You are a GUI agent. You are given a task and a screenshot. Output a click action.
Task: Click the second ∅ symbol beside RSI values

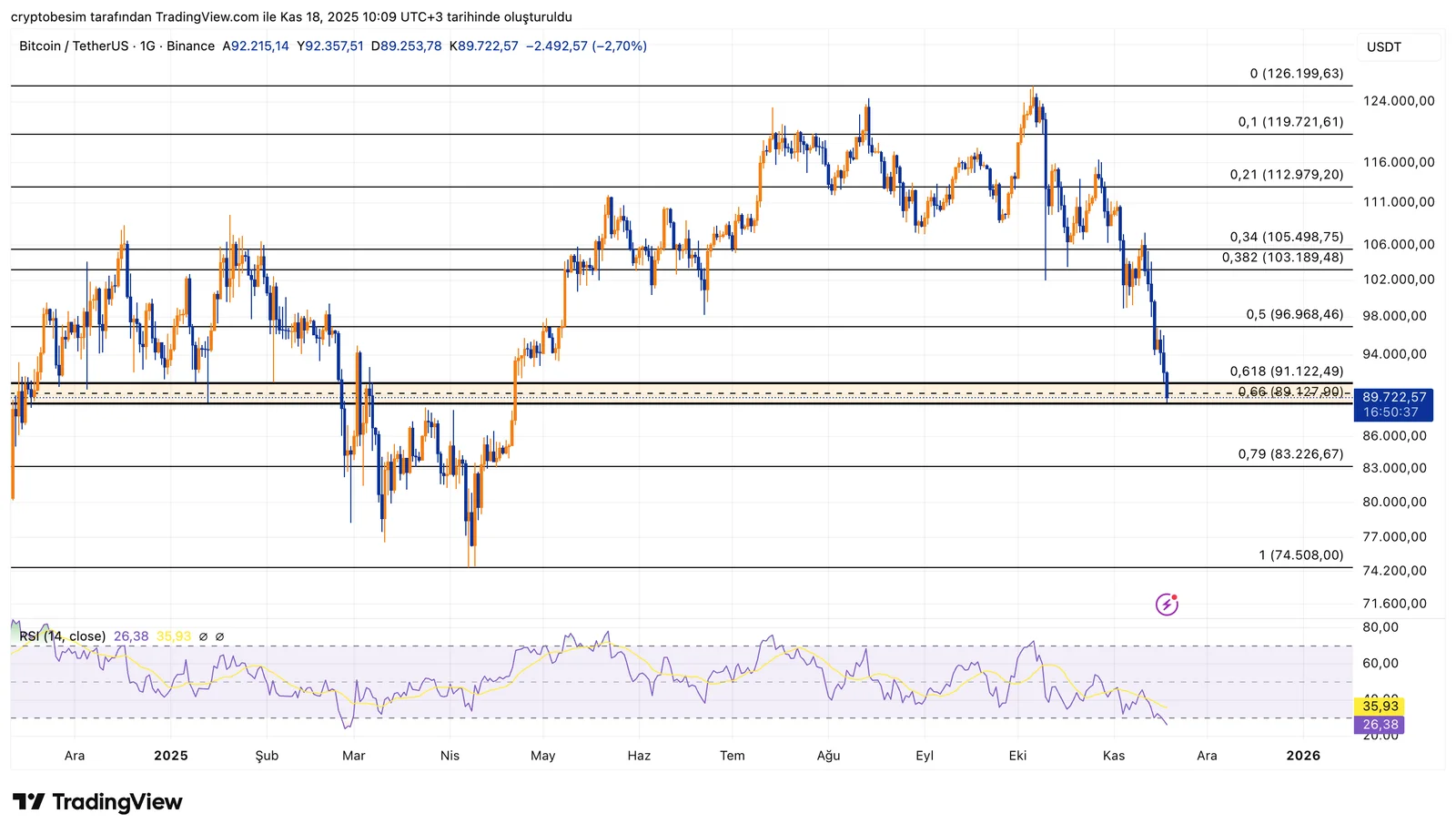click(x=219, y=636)
